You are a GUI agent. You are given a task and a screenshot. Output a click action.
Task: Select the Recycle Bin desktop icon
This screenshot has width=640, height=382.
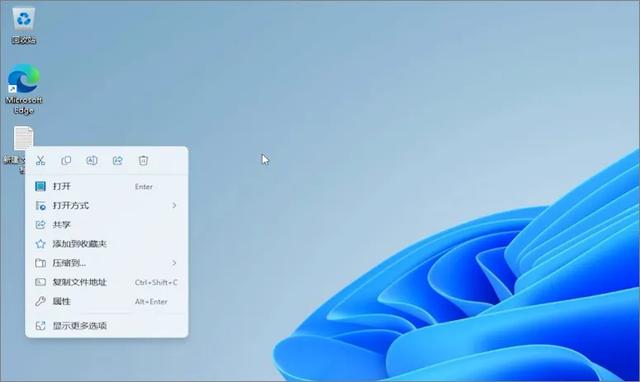[x=24, y=26]
